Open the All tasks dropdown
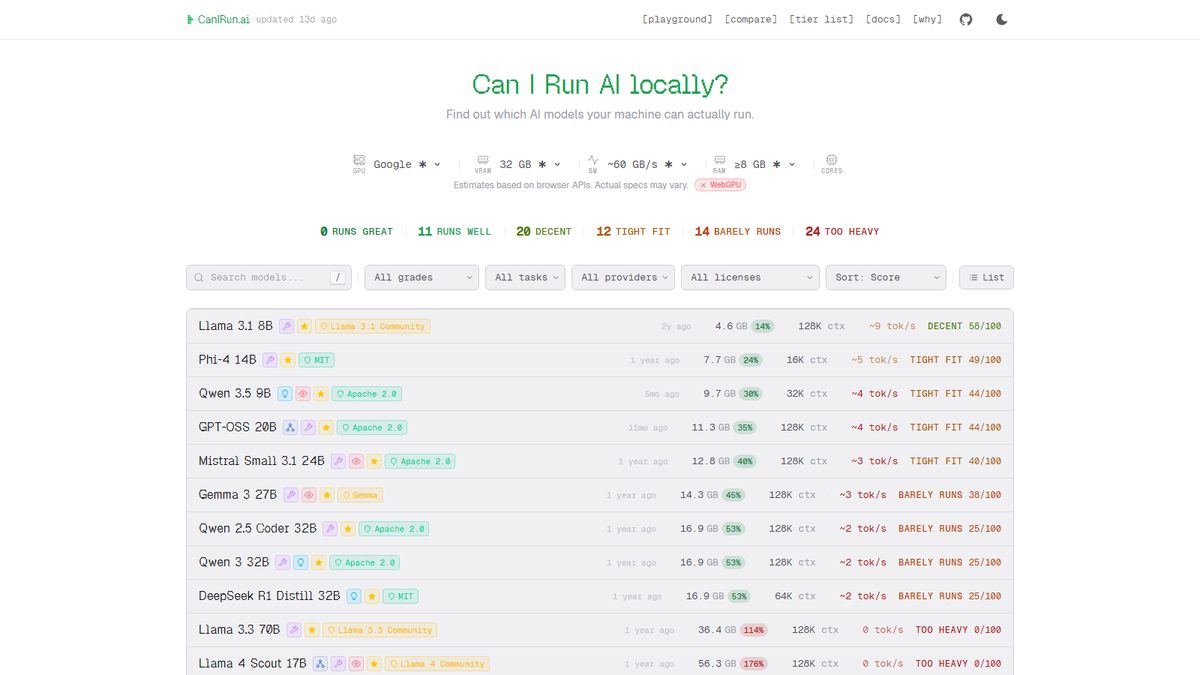The image size is (1200, 675). [525, 277]
